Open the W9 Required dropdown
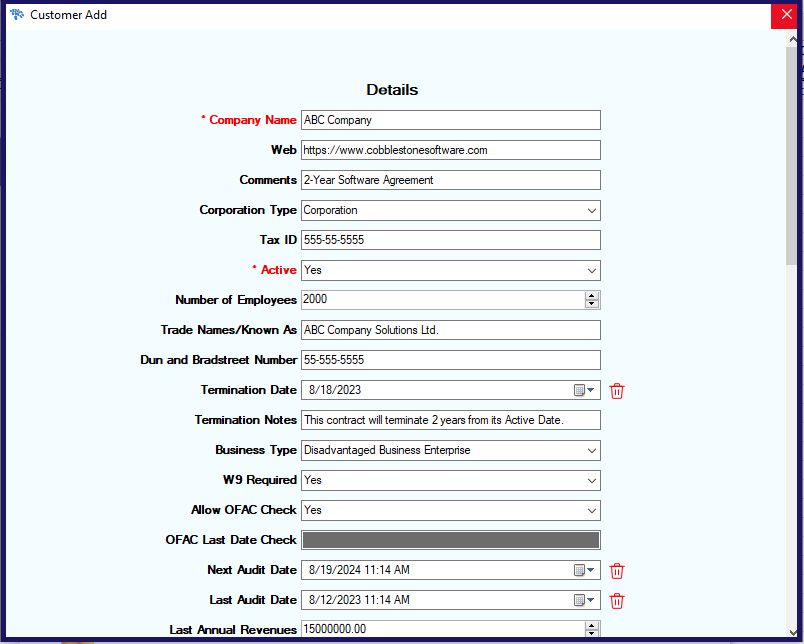Image resolution: width=804 pixels, height=644 pixels. [592, 480]
